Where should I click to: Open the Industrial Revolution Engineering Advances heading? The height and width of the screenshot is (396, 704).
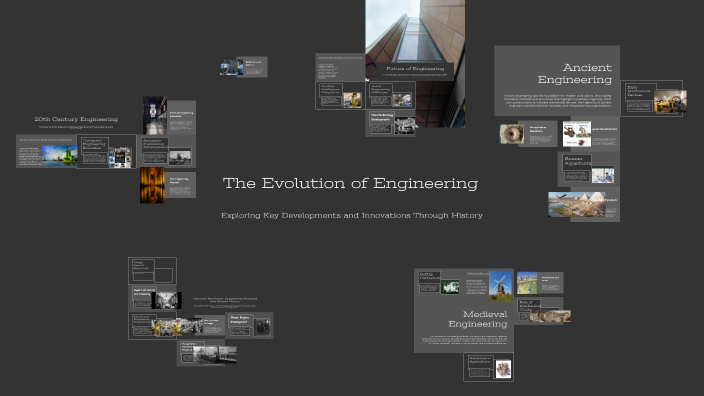(225, 299)
